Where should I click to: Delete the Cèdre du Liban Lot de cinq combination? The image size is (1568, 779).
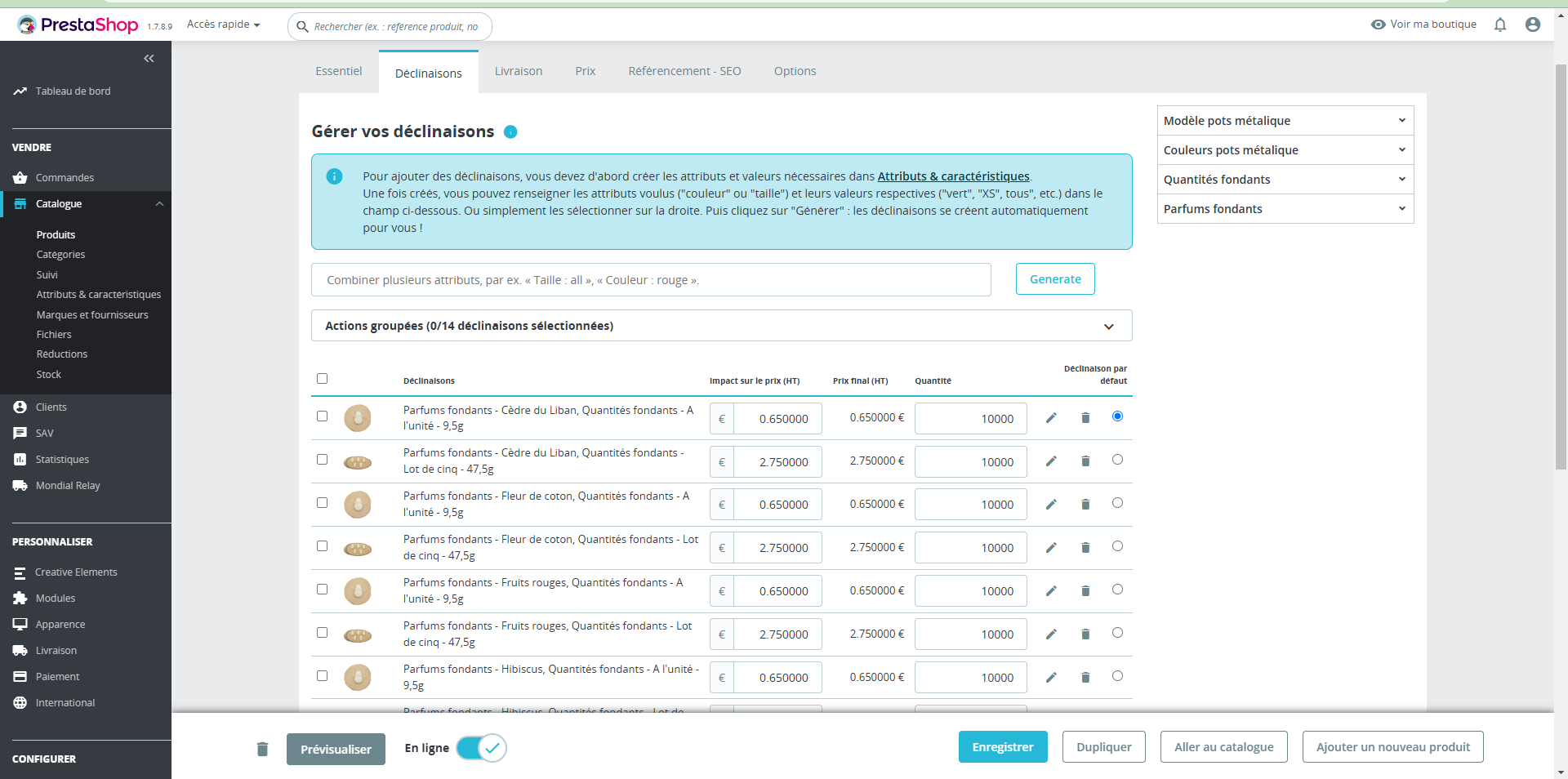(x=1085, y=461)
